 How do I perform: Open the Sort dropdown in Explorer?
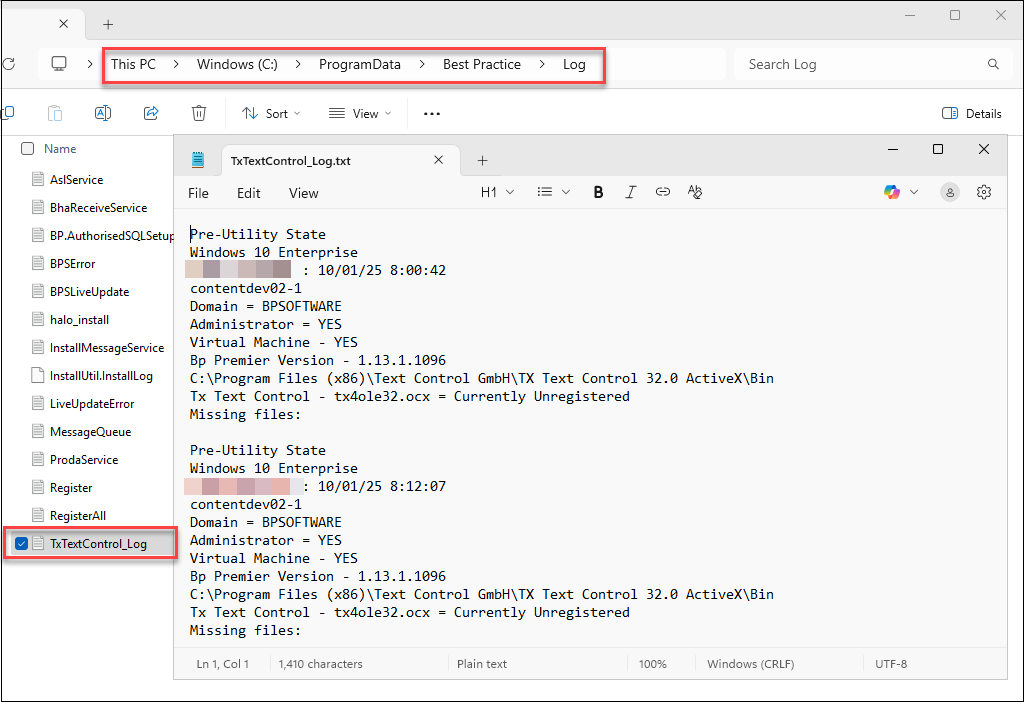[x=271, y=114]
